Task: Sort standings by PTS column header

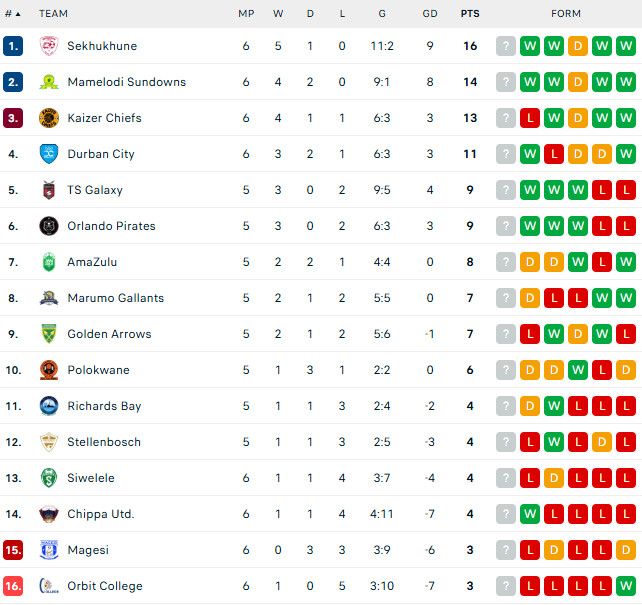Action: 469,14
